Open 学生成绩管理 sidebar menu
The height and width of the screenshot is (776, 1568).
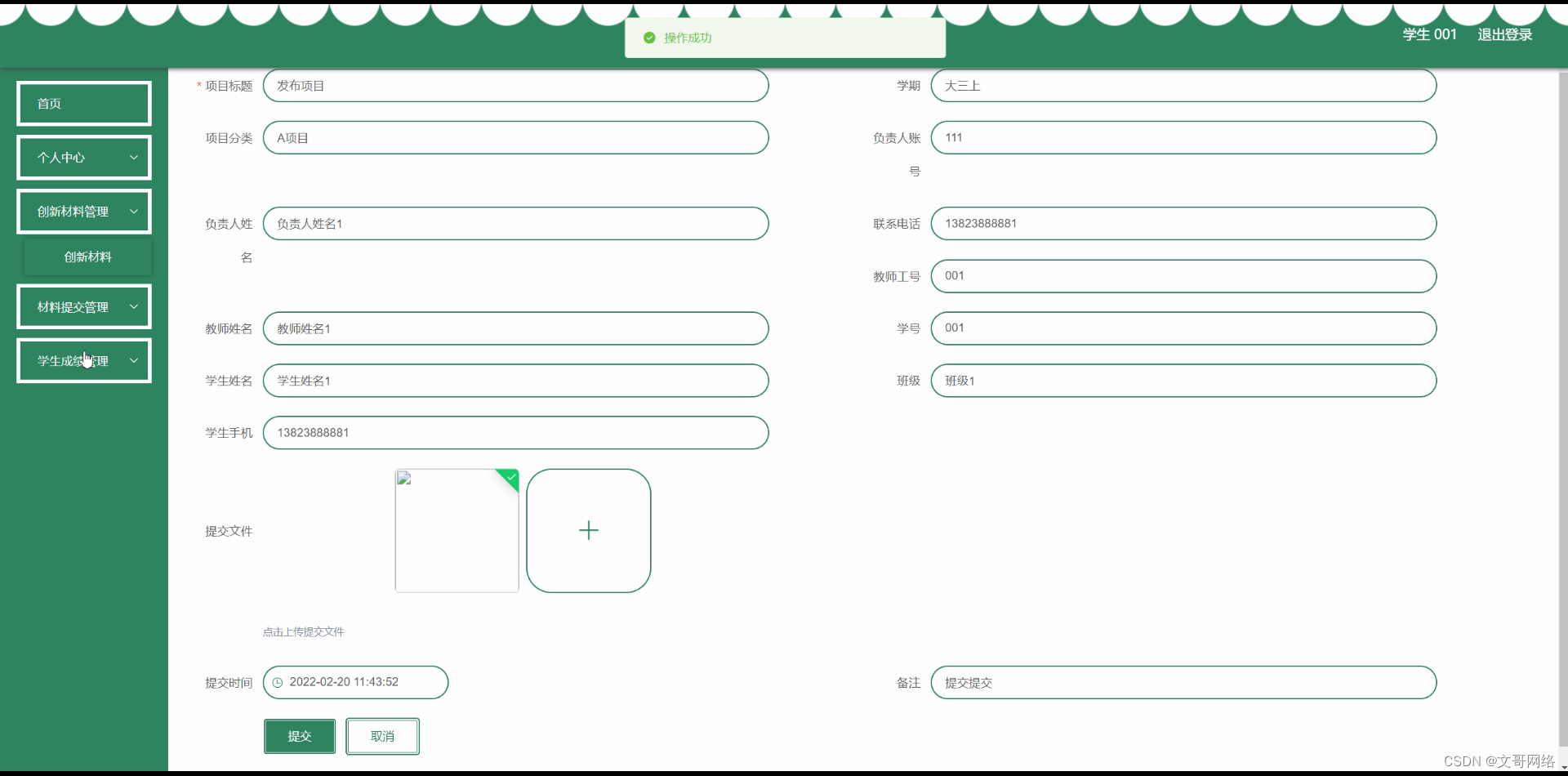click(84, 361)
